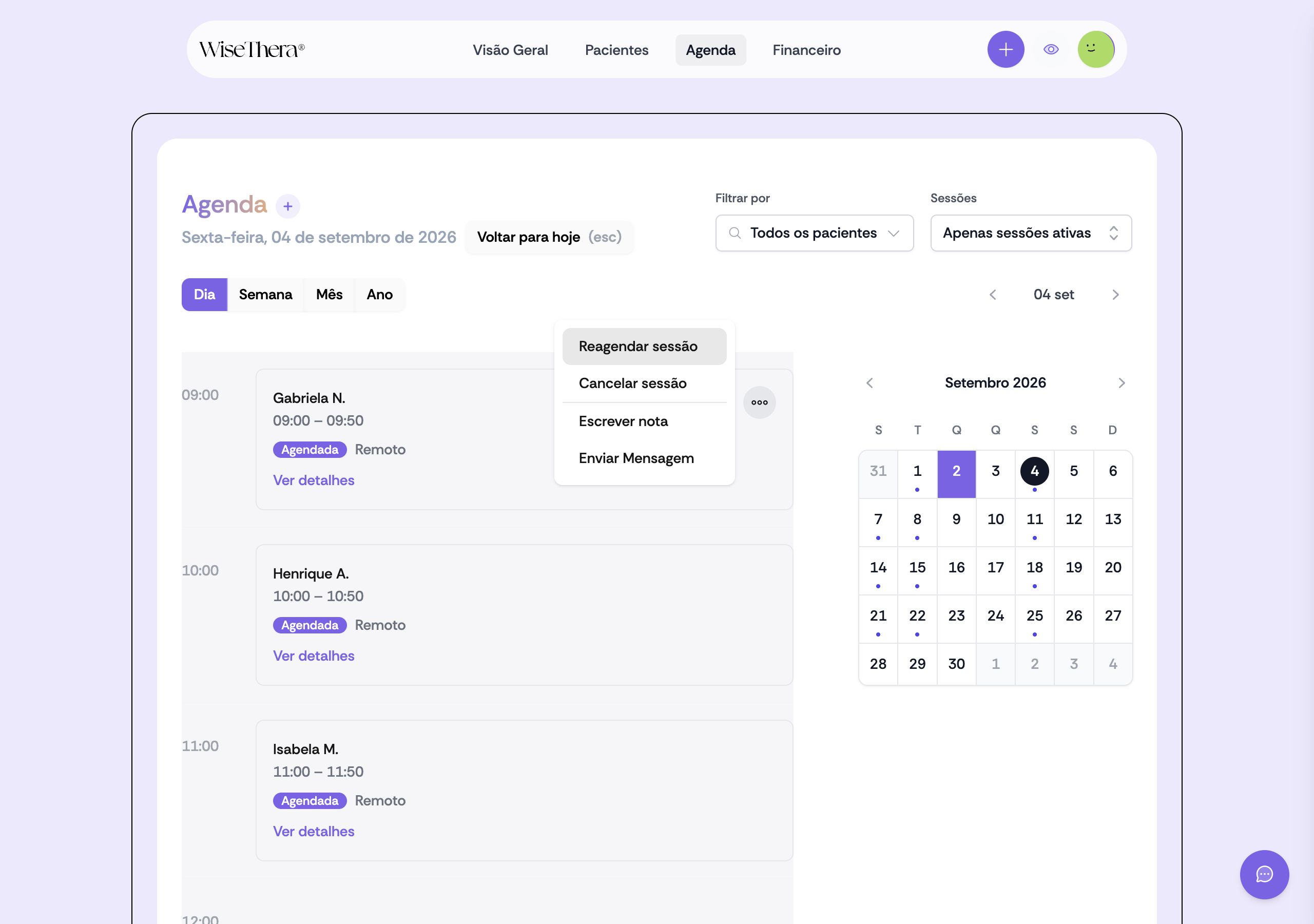Switch to the Mês view
The height and width of the screenshot is (924, 1314).
[329, 294]
